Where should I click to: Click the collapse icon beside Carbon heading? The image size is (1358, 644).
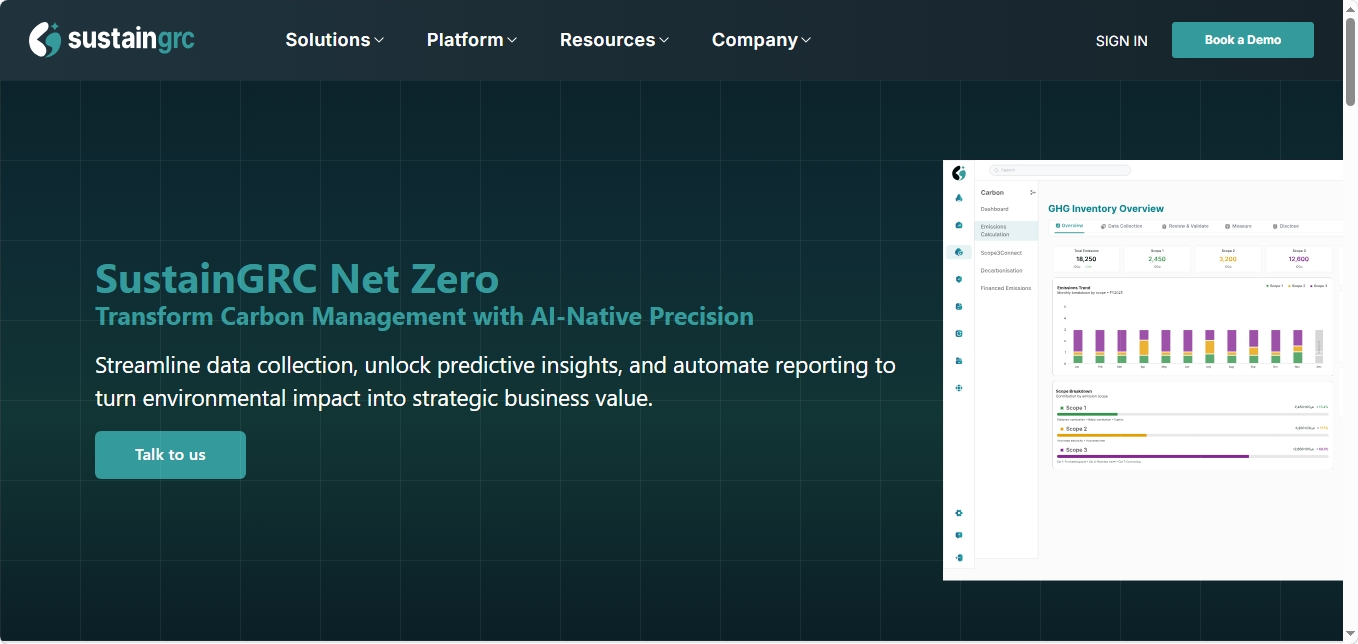click(1033, 192)
